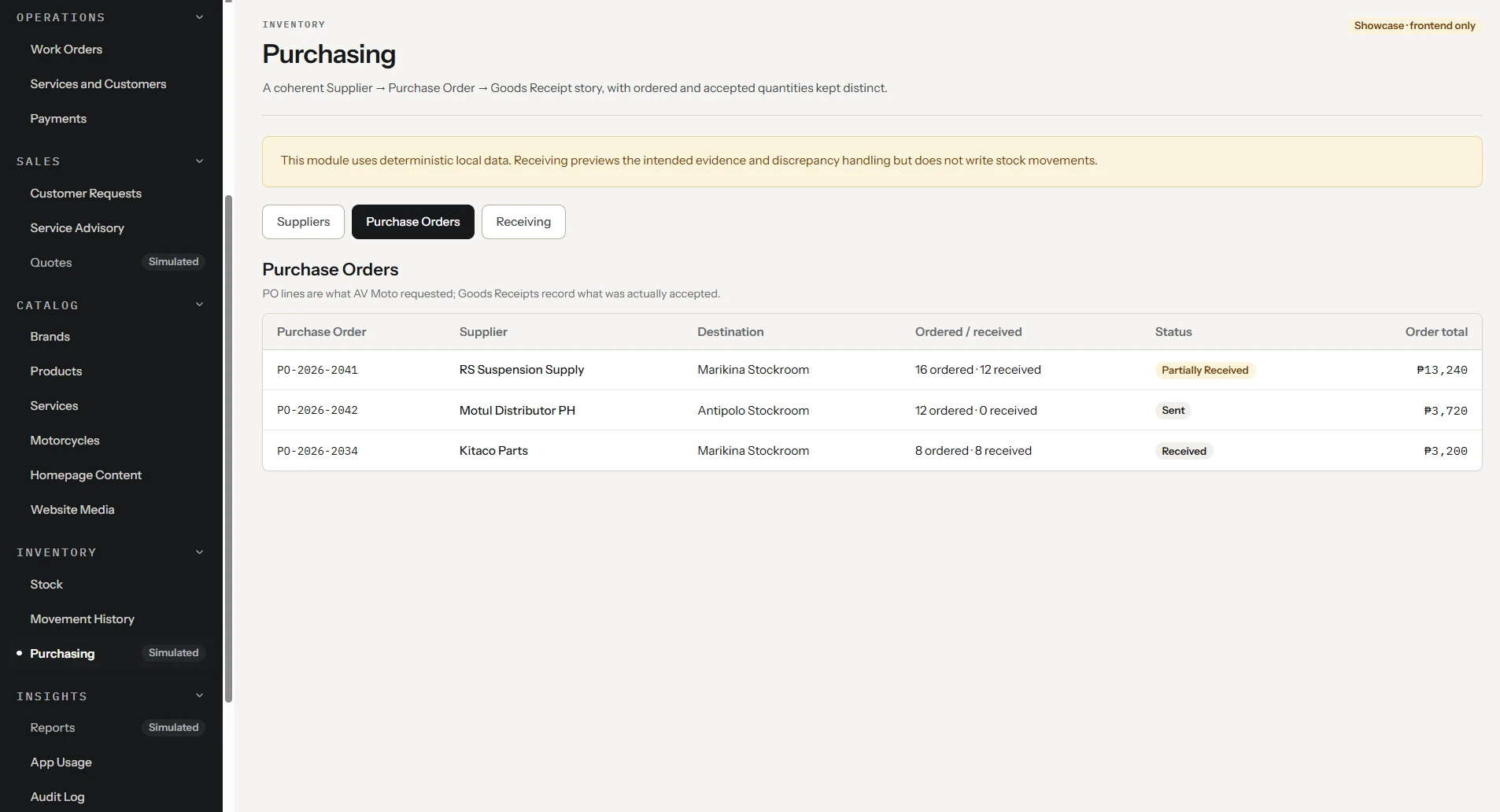
Task: Click the Simulated badge beside Purchasing
Action: [173, 653]
